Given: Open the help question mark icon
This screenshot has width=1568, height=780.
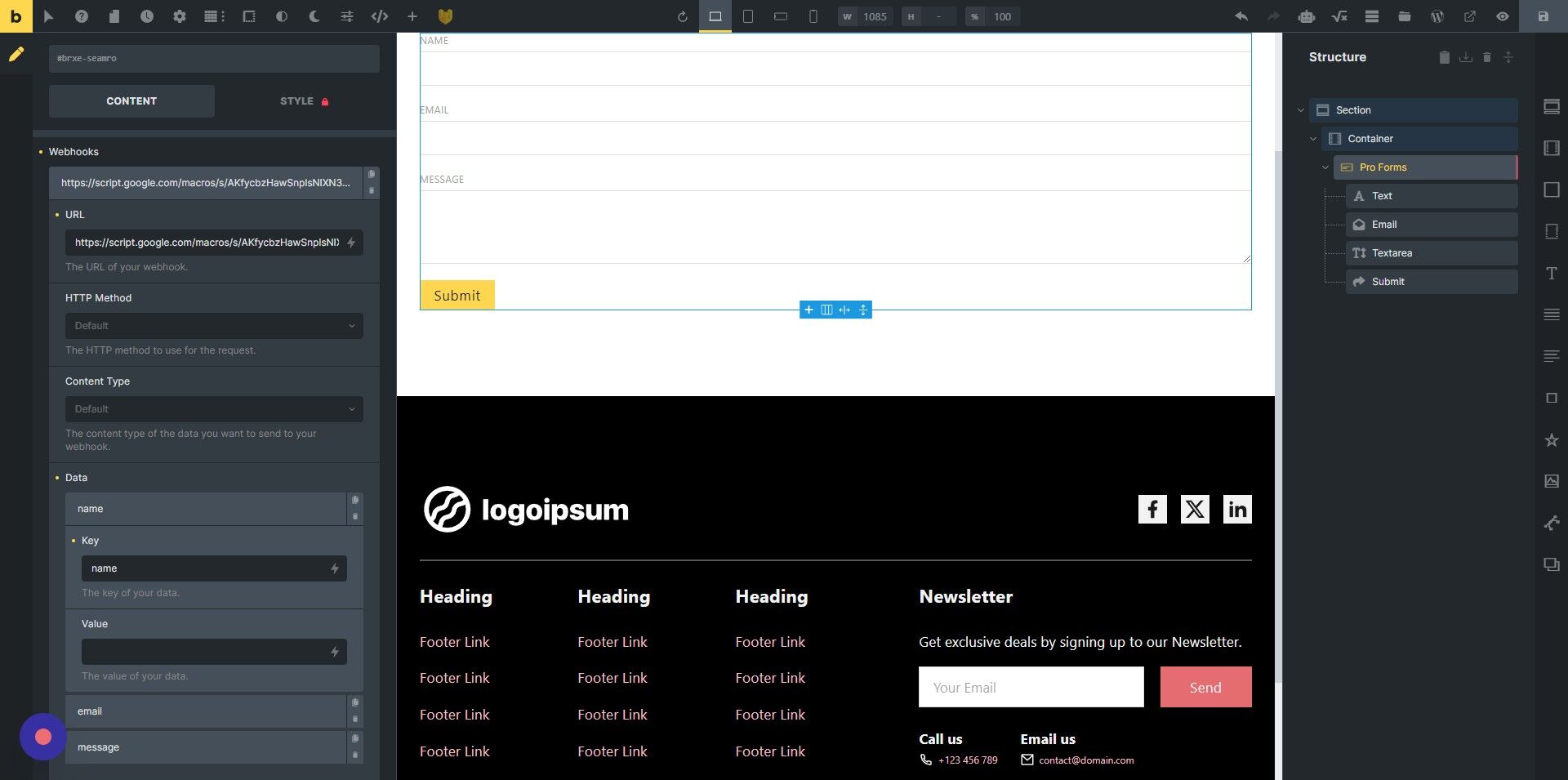Looking at the screenshot, I should (82, 16).
